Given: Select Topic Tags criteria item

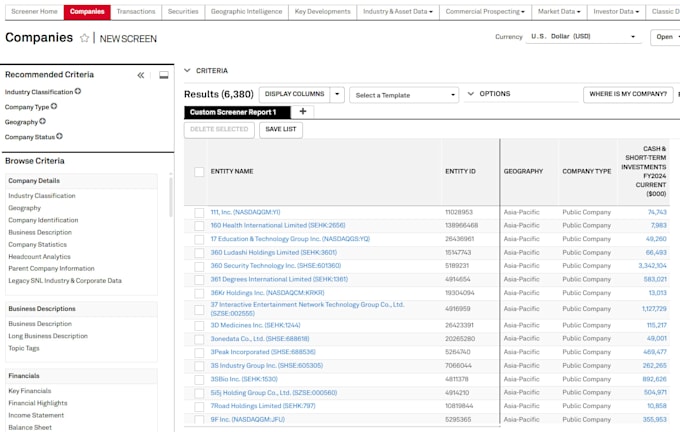Looking at the screenshot, I should coord(23,348).
